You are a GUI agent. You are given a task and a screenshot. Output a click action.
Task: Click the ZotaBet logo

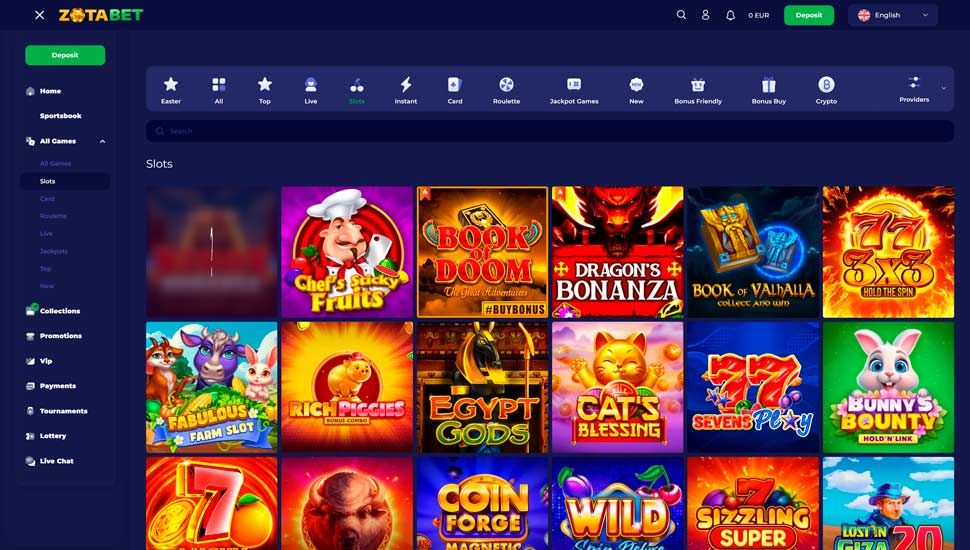coord(101,15)
